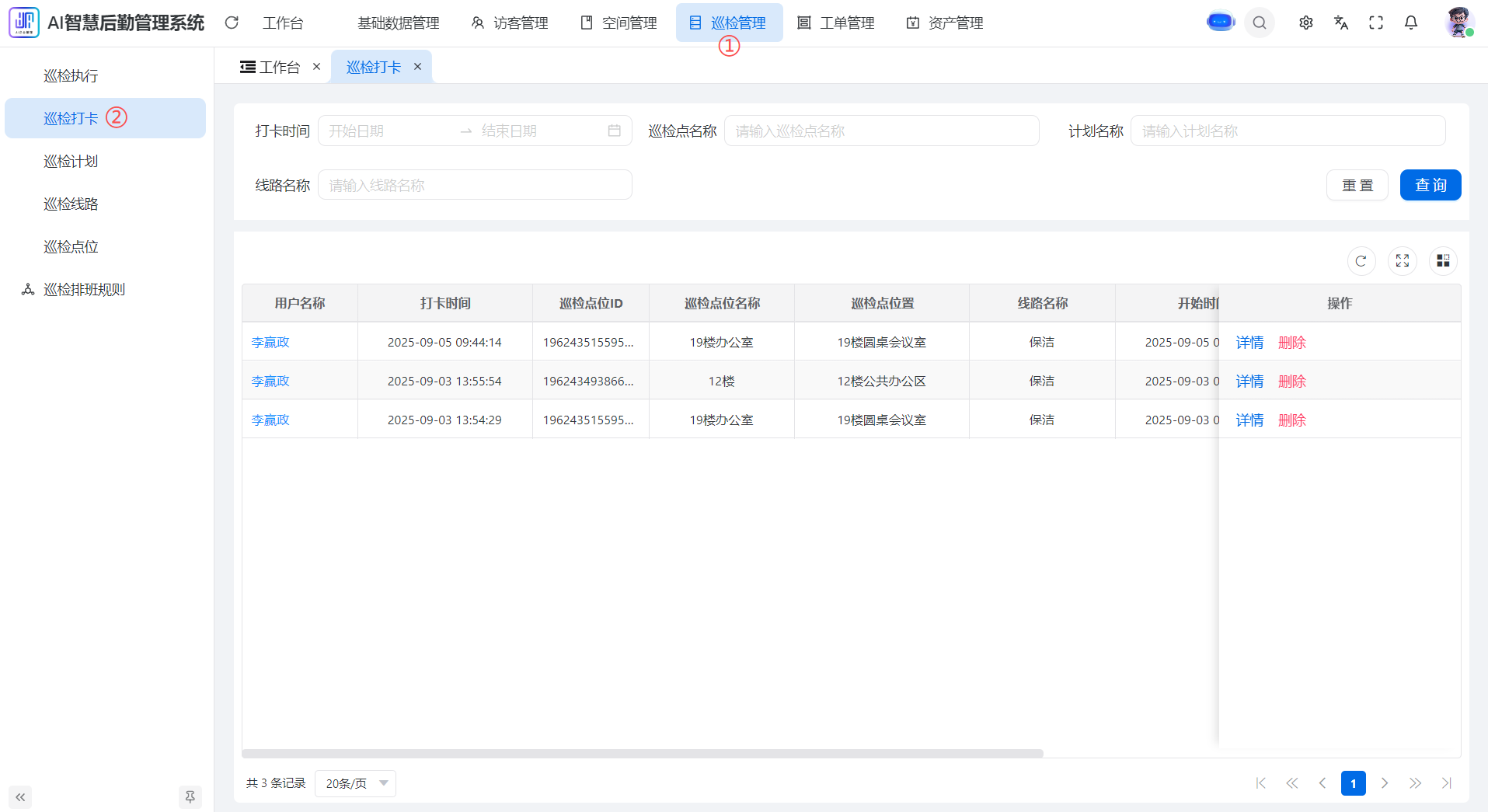Open settings gear icon in header

coord(1306,23)
